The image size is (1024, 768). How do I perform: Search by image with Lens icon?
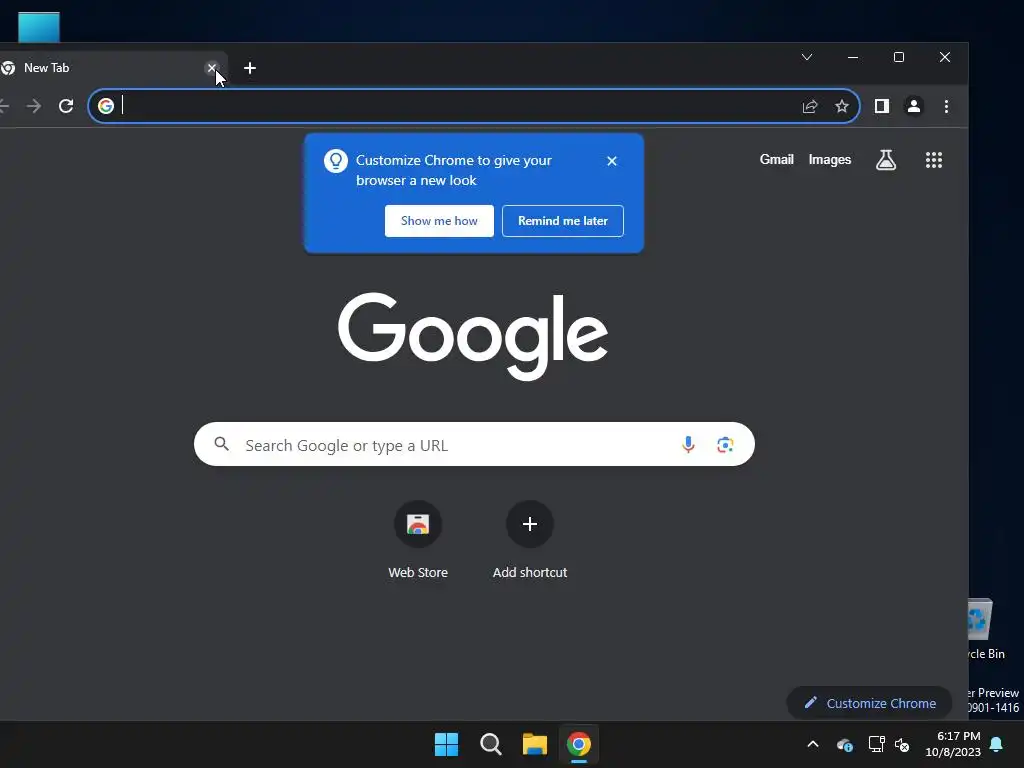point(725,445)
